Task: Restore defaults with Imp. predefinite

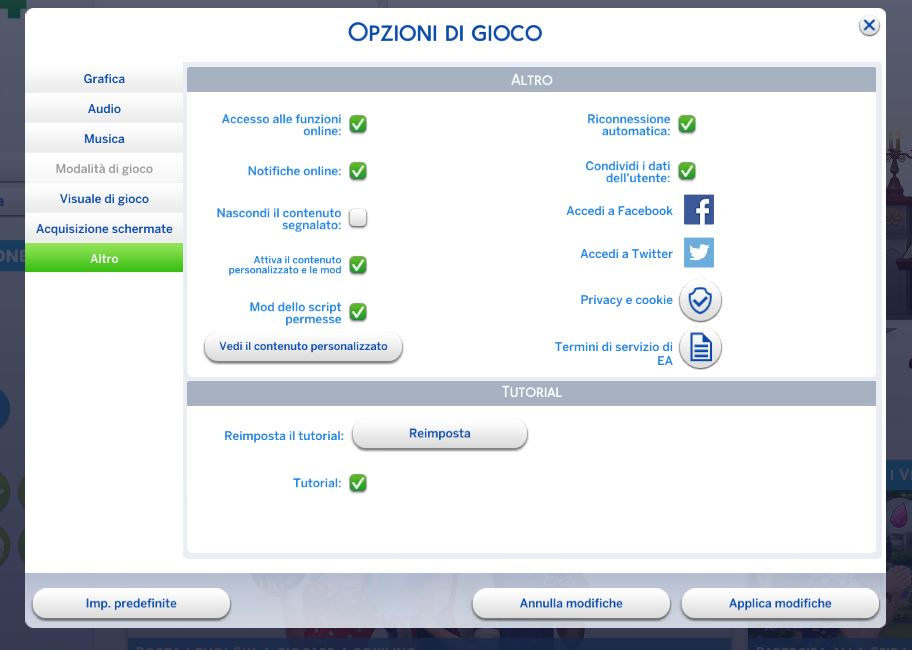Action: click(131, 604)
